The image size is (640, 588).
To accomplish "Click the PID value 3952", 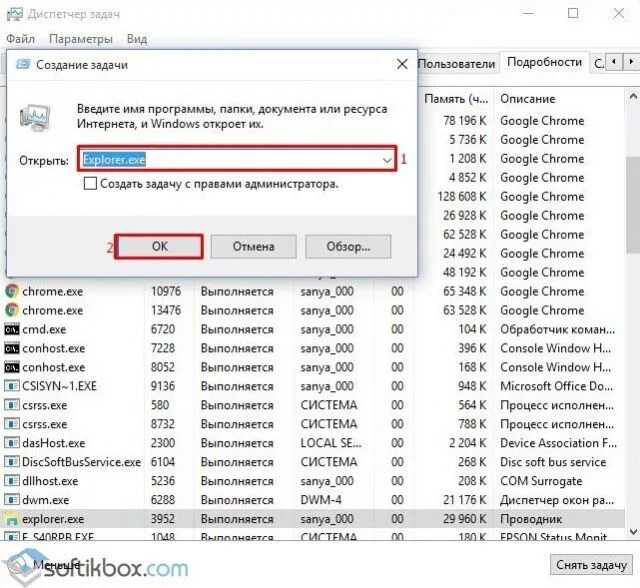I will [x=163, y=519].
